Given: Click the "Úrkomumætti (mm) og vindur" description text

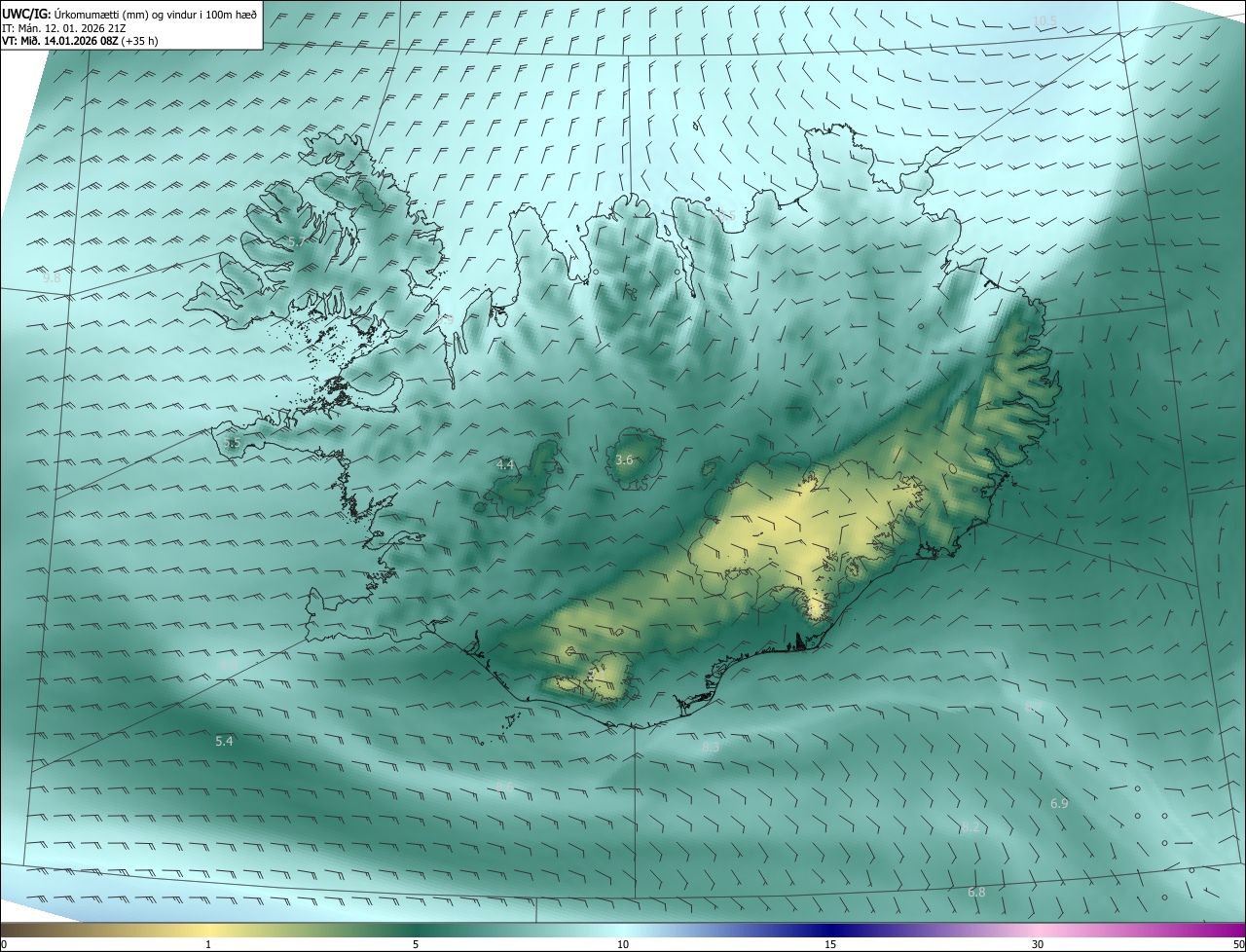Looking at the screenshot, I should pyautogui.click(x=126, y=13).
